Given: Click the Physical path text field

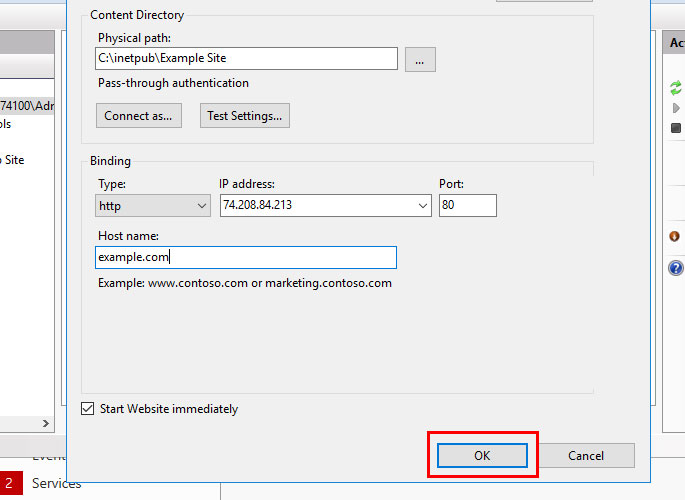Looking at the screenshot, I should [246, 59].
